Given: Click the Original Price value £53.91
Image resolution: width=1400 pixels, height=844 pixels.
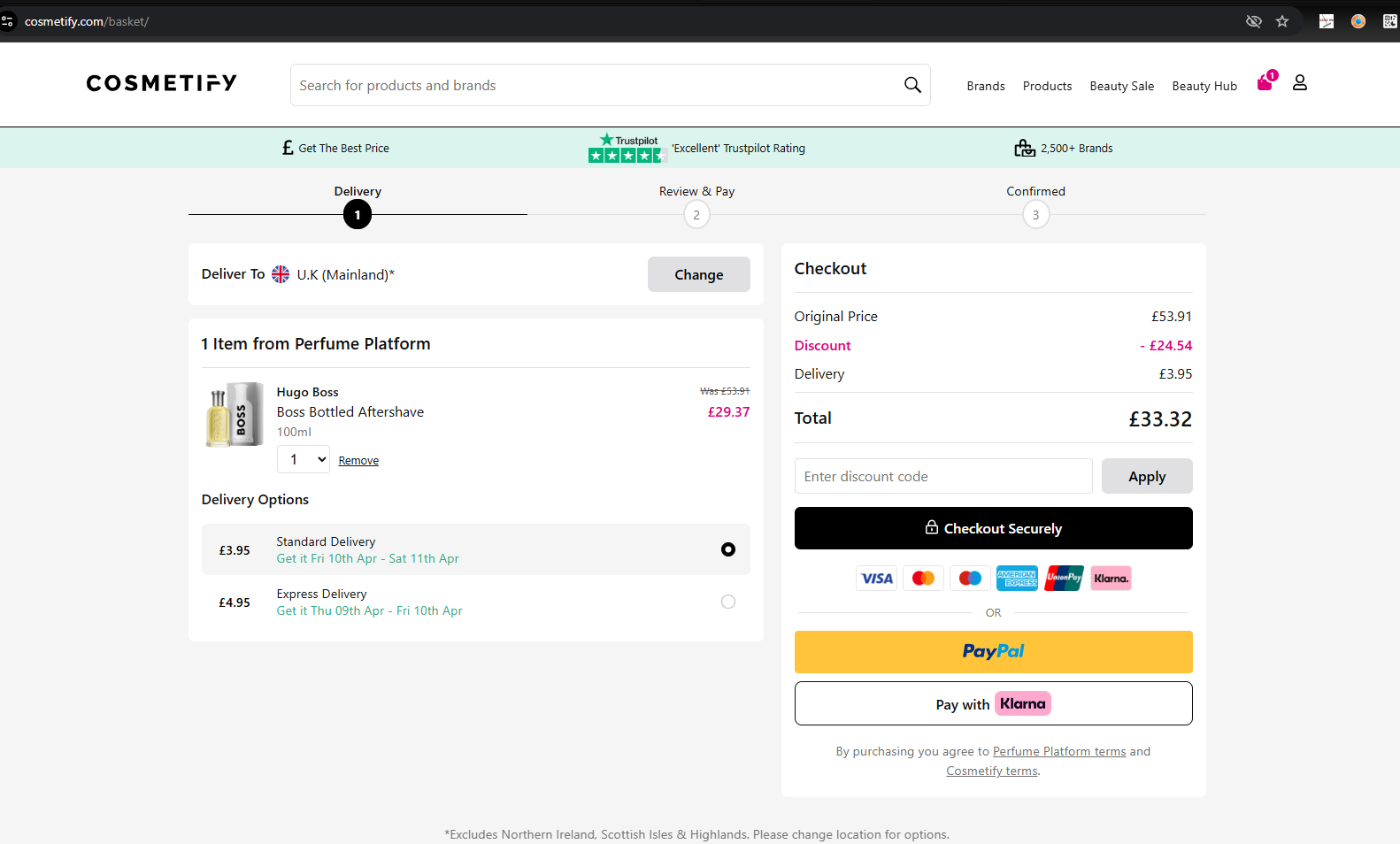Looking at the screenshot, I should (1172, 316).
